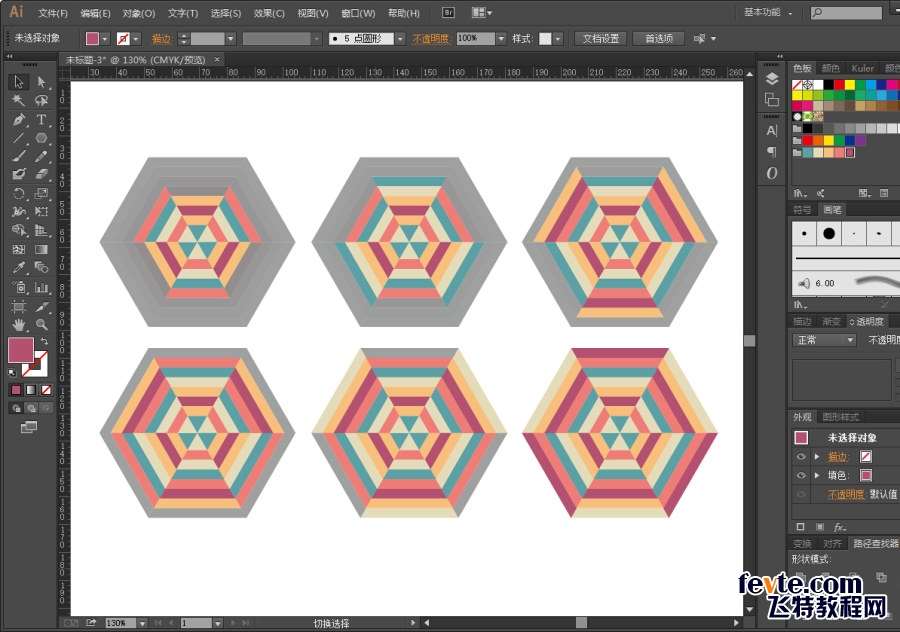Select the Pen tool
Screen dimensions: 900x632
point(19,119)
